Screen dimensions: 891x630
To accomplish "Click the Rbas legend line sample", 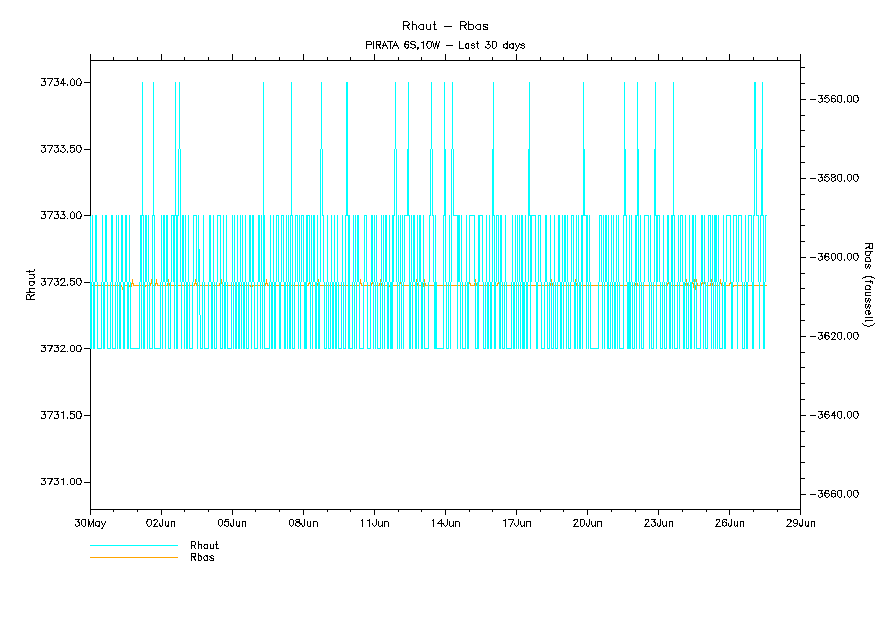I will click(x=133, y=557).
